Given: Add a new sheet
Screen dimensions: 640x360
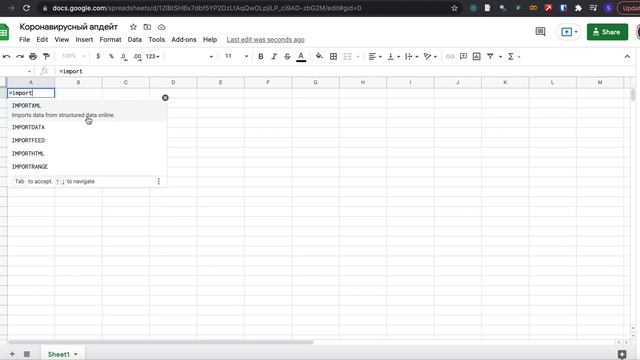Looking at the screenshot, I should tap(12, 354).
